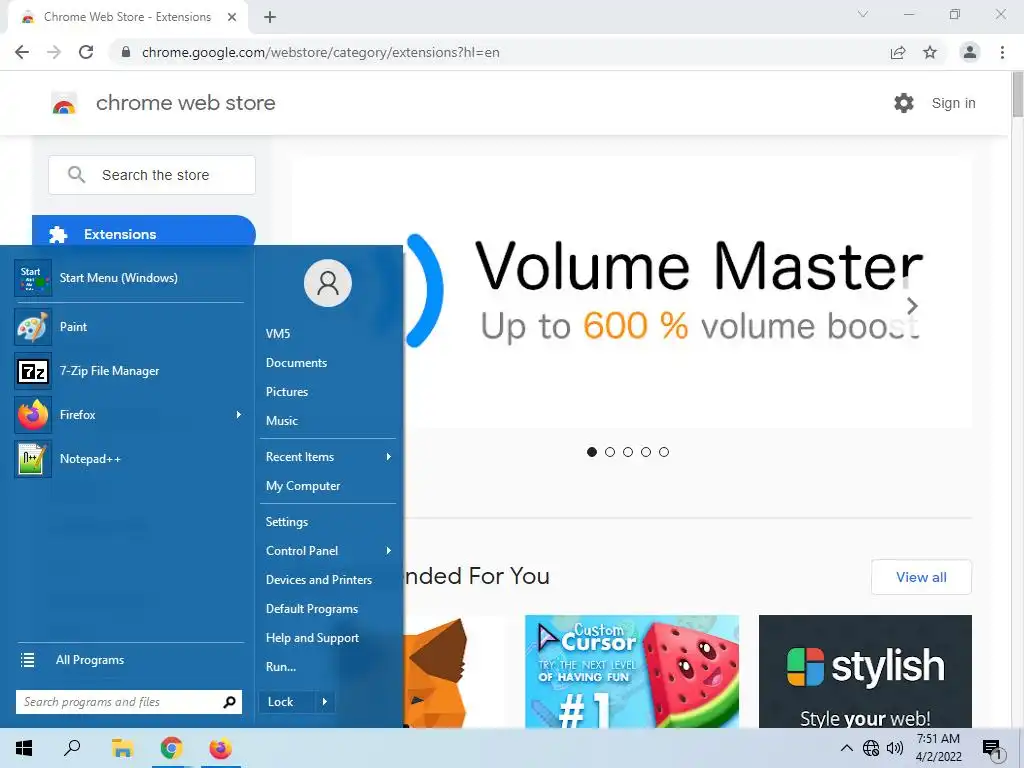
Task: Reload the web store page
Action: pyautogui.click(x=86, y=52)
